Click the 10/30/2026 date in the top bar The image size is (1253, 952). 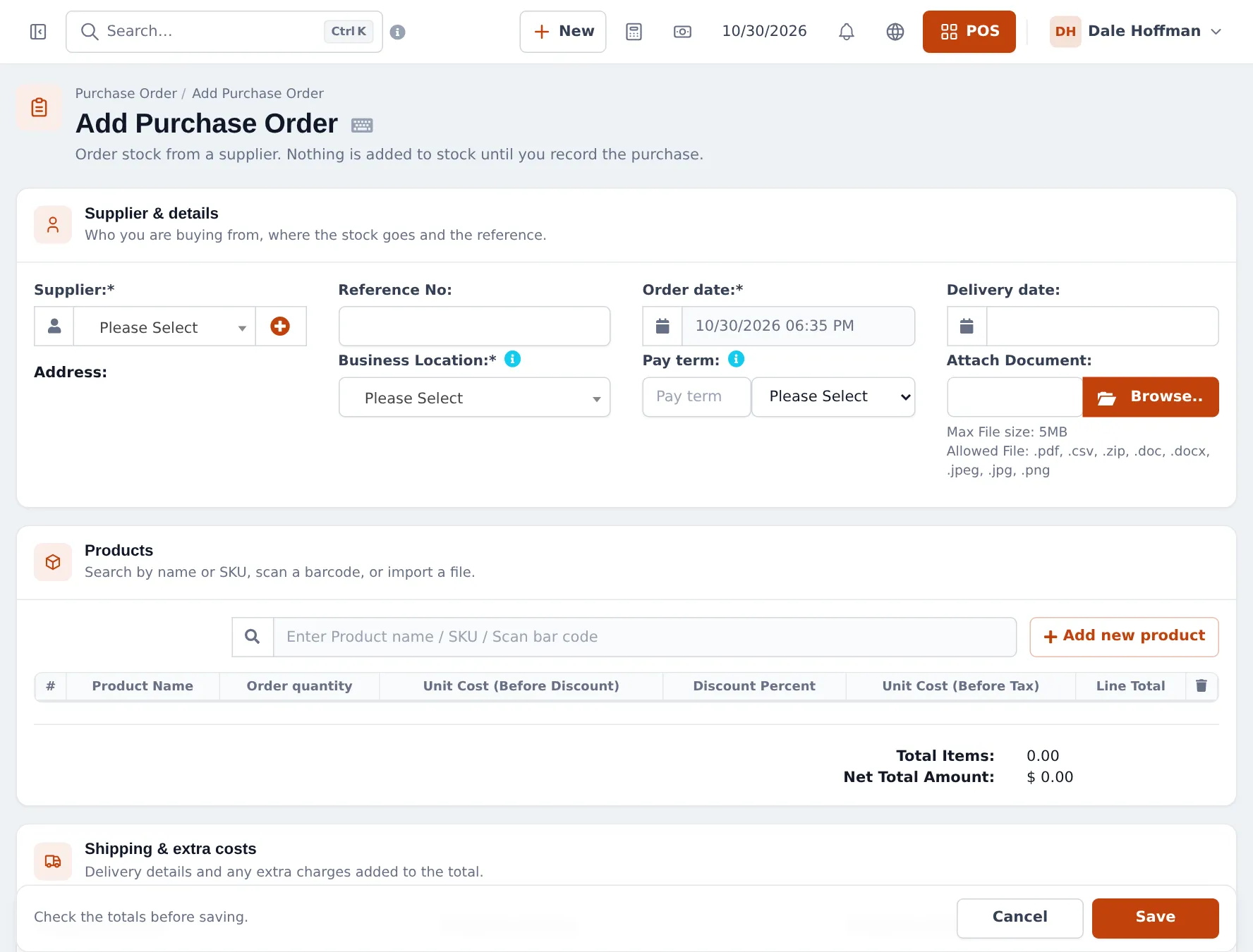click(x=764, y=31)
